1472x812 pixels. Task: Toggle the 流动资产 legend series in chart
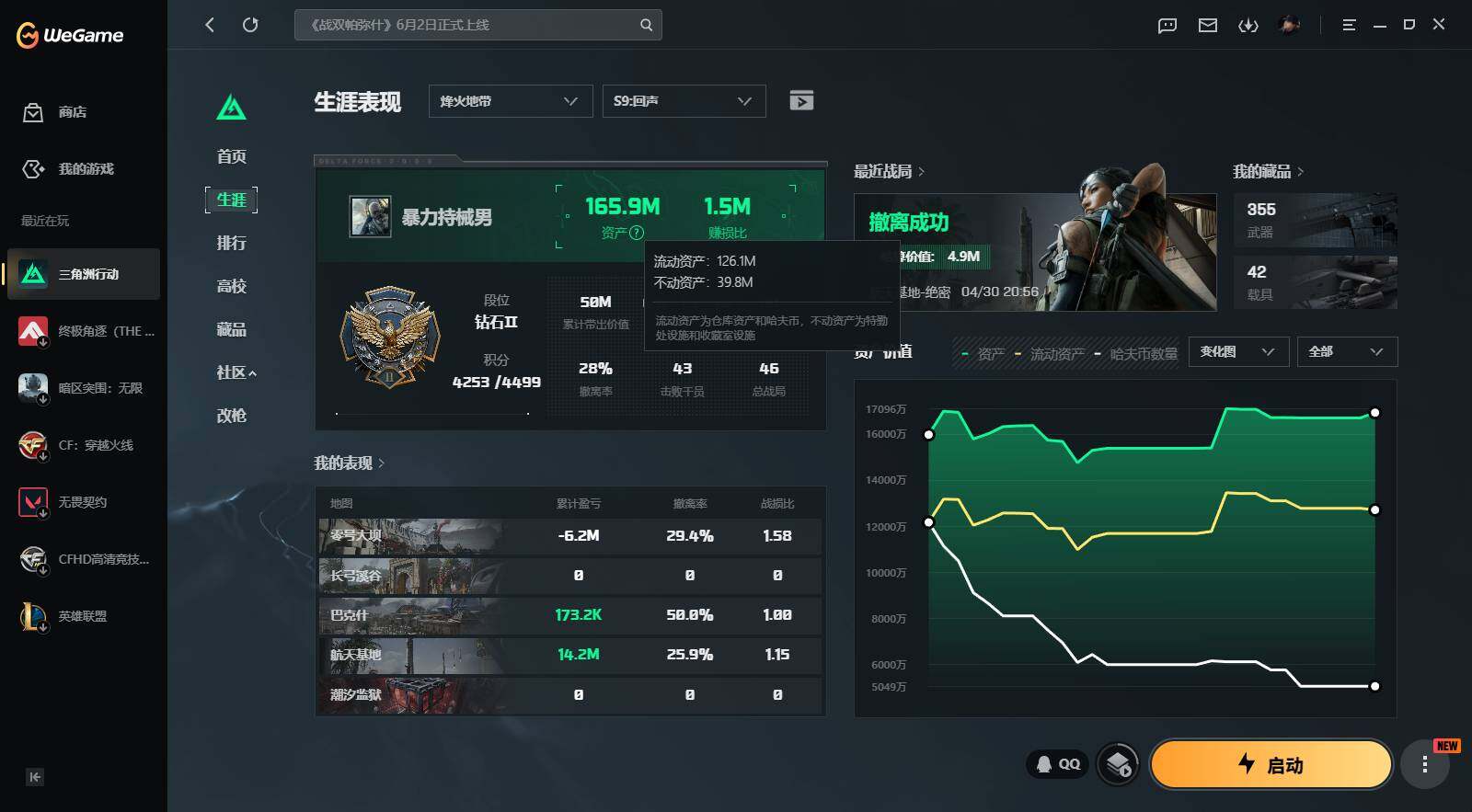1050,354
